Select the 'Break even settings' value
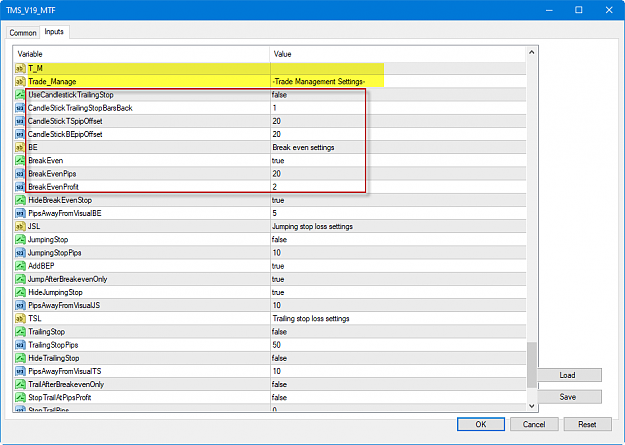The image size is (625, 445). coord(303,148)
